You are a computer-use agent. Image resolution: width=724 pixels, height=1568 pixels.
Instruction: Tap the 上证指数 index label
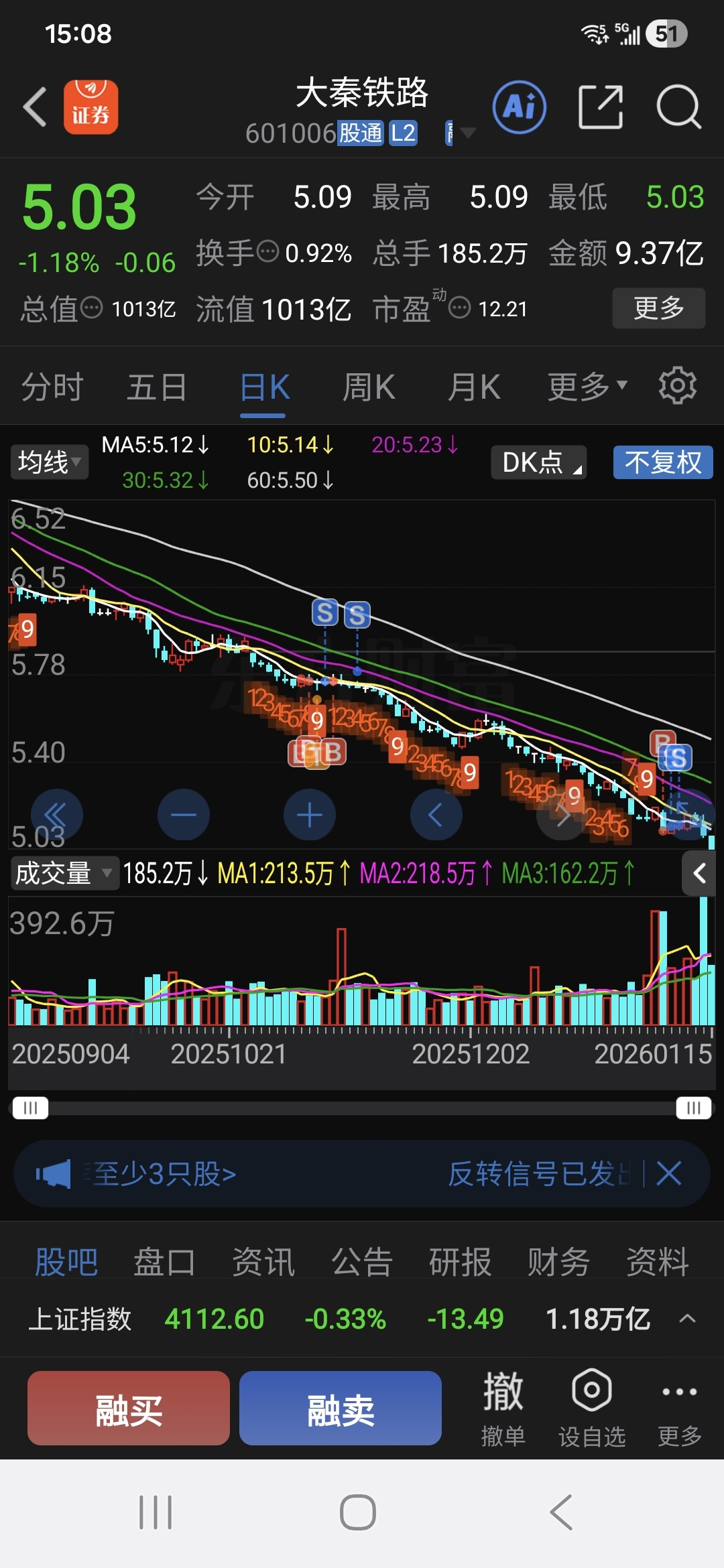click(x=80, y=1319)
